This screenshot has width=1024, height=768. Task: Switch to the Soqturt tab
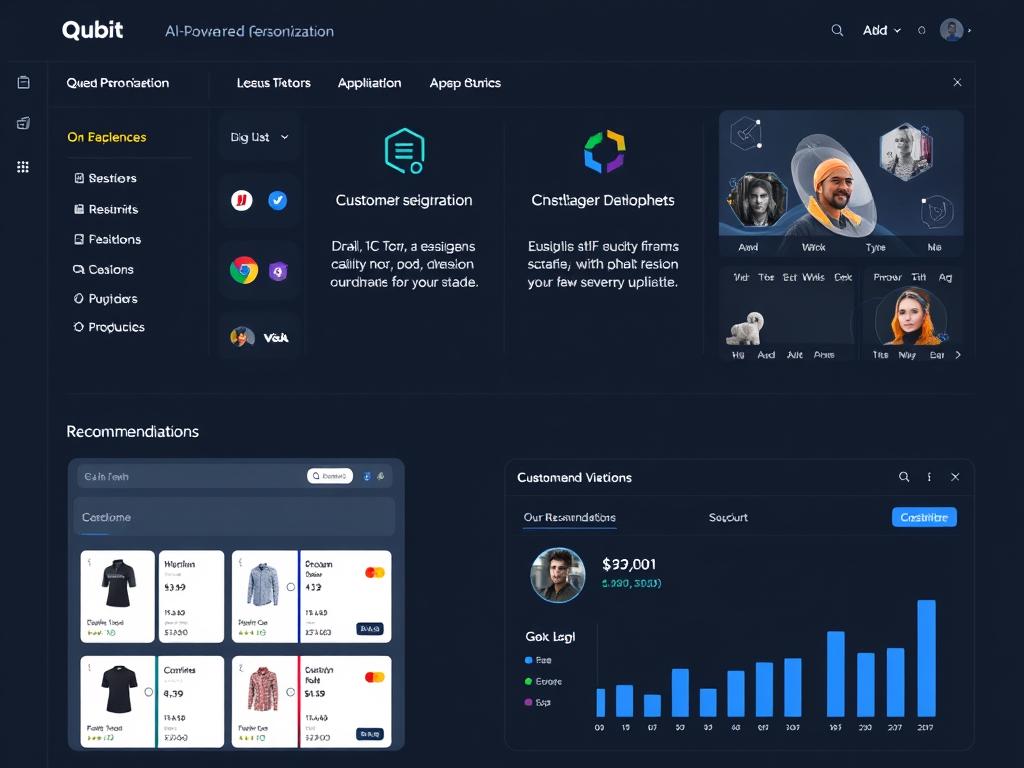click(x=728, y=517)
